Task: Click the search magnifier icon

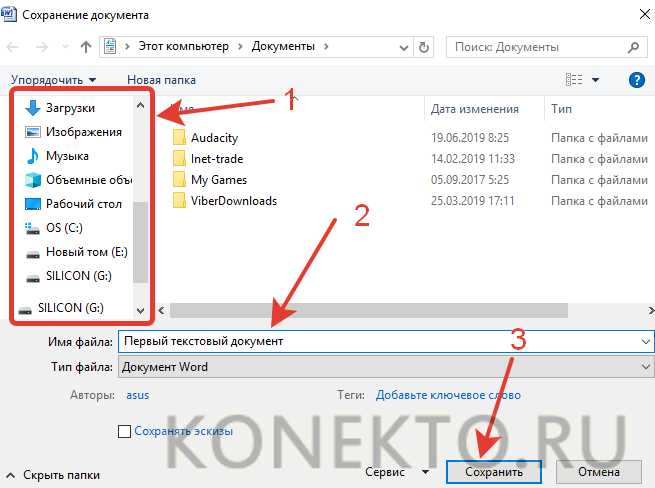Action: [633, 47]
